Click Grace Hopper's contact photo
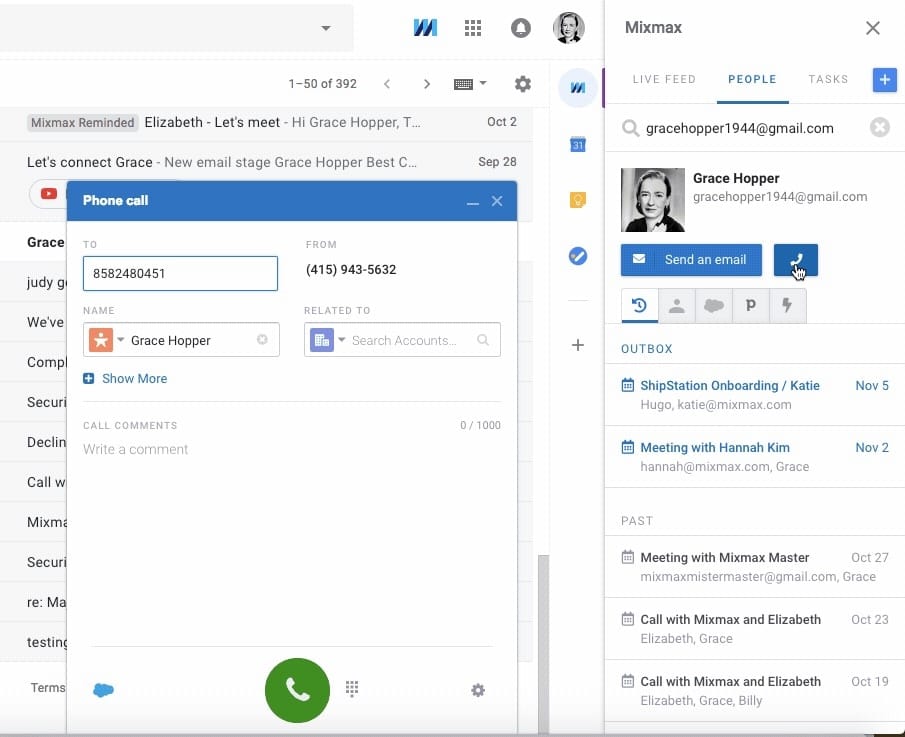Screen dimensions: 905x737 (x=653, y=200)
